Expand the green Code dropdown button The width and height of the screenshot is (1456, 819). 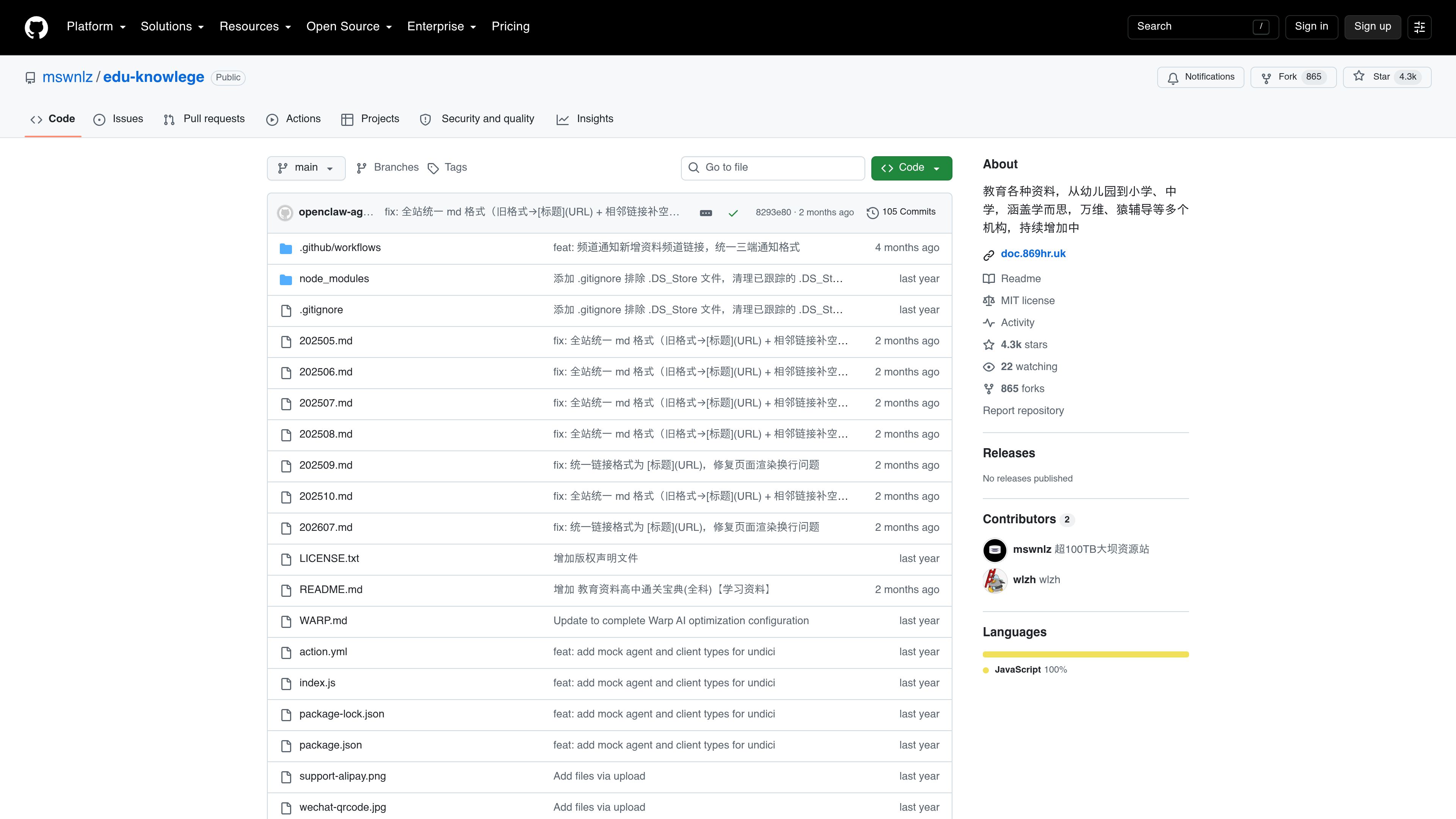pyautogui.click(x=911, y=168)
